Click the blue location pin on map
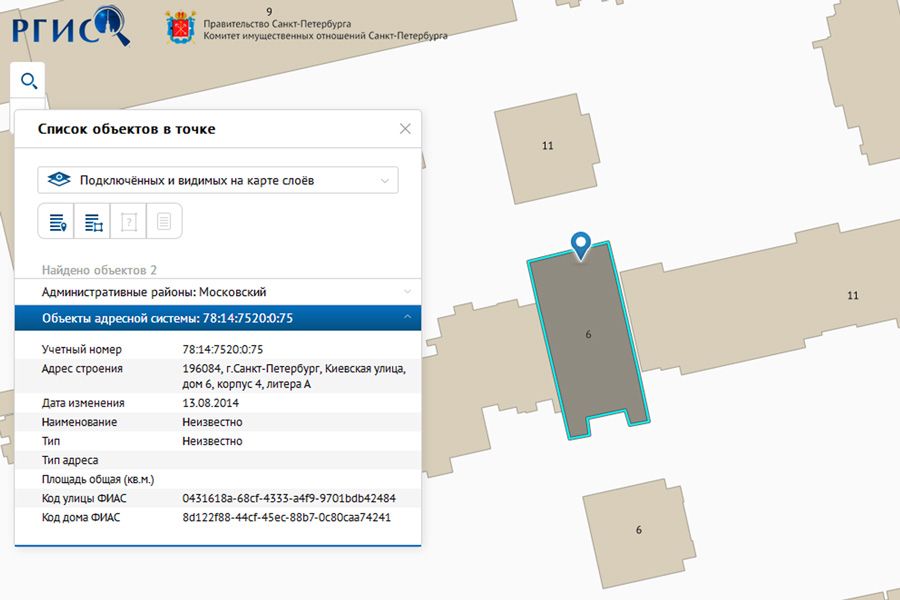This screenshot has height=600, width=900. [x=581, y=246]
